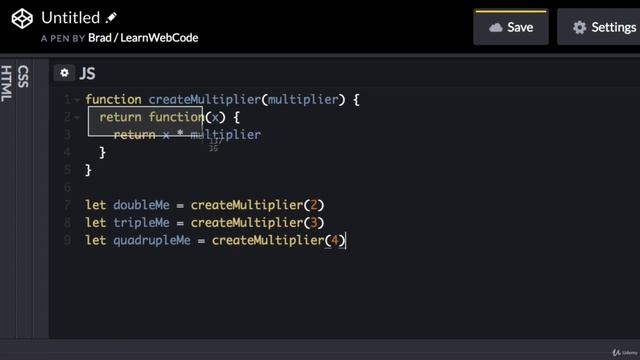Click the cloud icon in Save
This screenshot has width=640, height=360.
coord(496,28)
